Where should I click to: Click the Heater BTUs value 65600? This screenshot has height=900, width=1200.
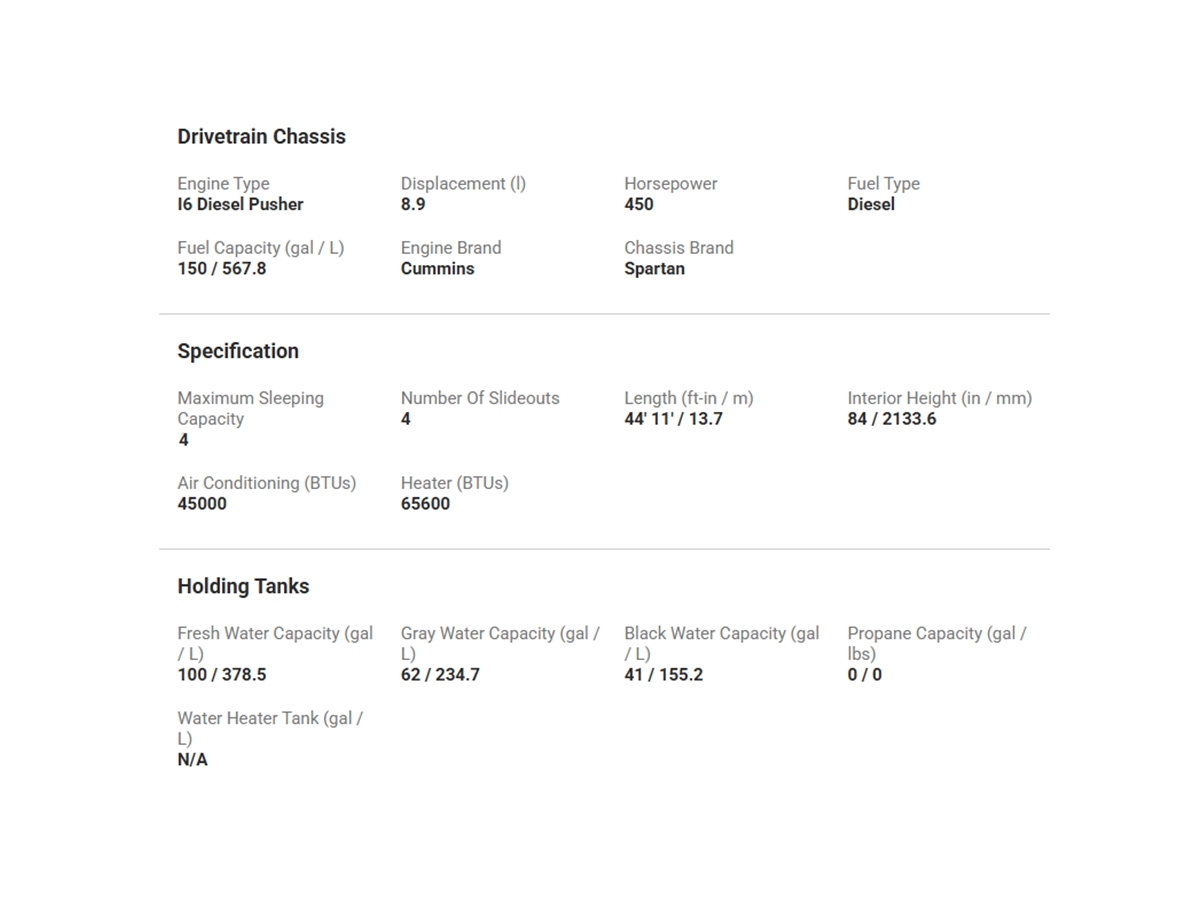pos(425,504)
